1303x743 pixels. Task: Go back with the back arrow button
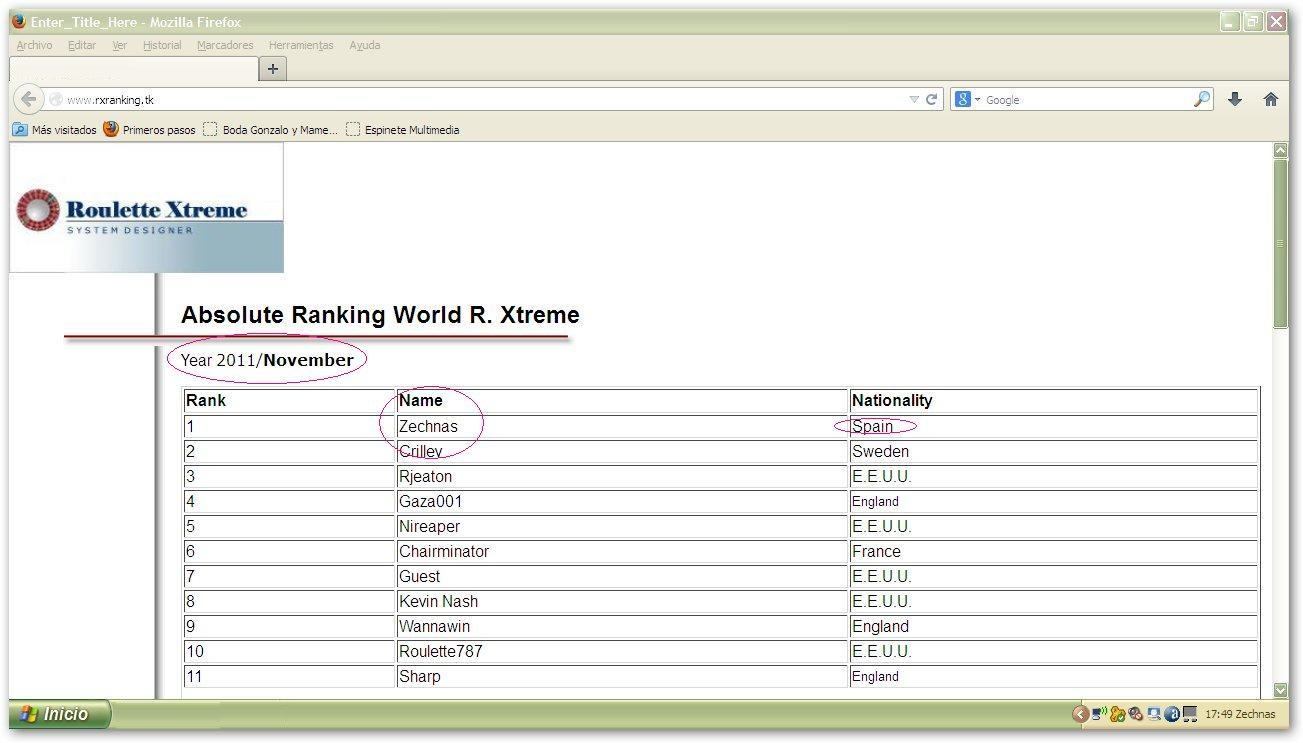[29, 99]
